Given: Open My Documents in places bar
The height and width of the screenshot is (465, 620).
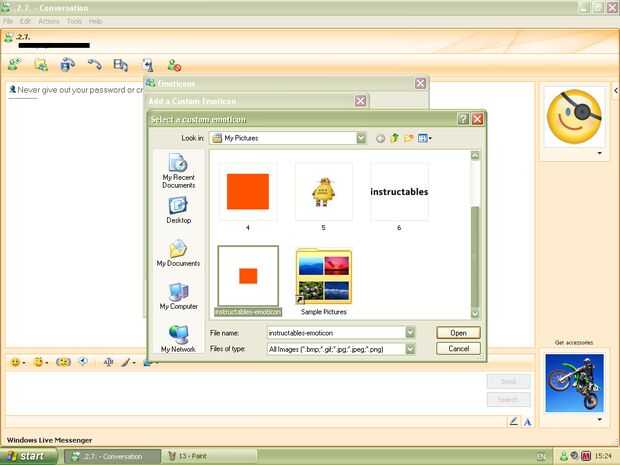Looking at the screenshot, I should coord(178,253).
